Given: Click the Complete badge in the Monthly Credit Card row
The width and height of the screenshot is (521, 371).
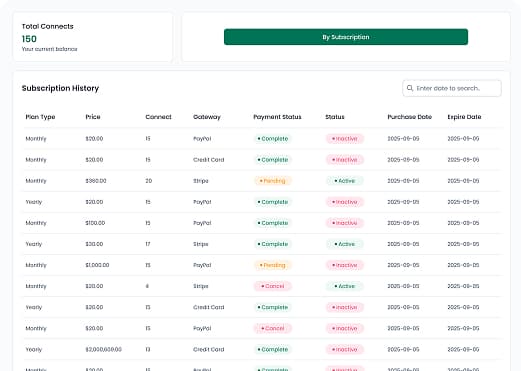Looking at the screenshot, I should pos(273,160).
